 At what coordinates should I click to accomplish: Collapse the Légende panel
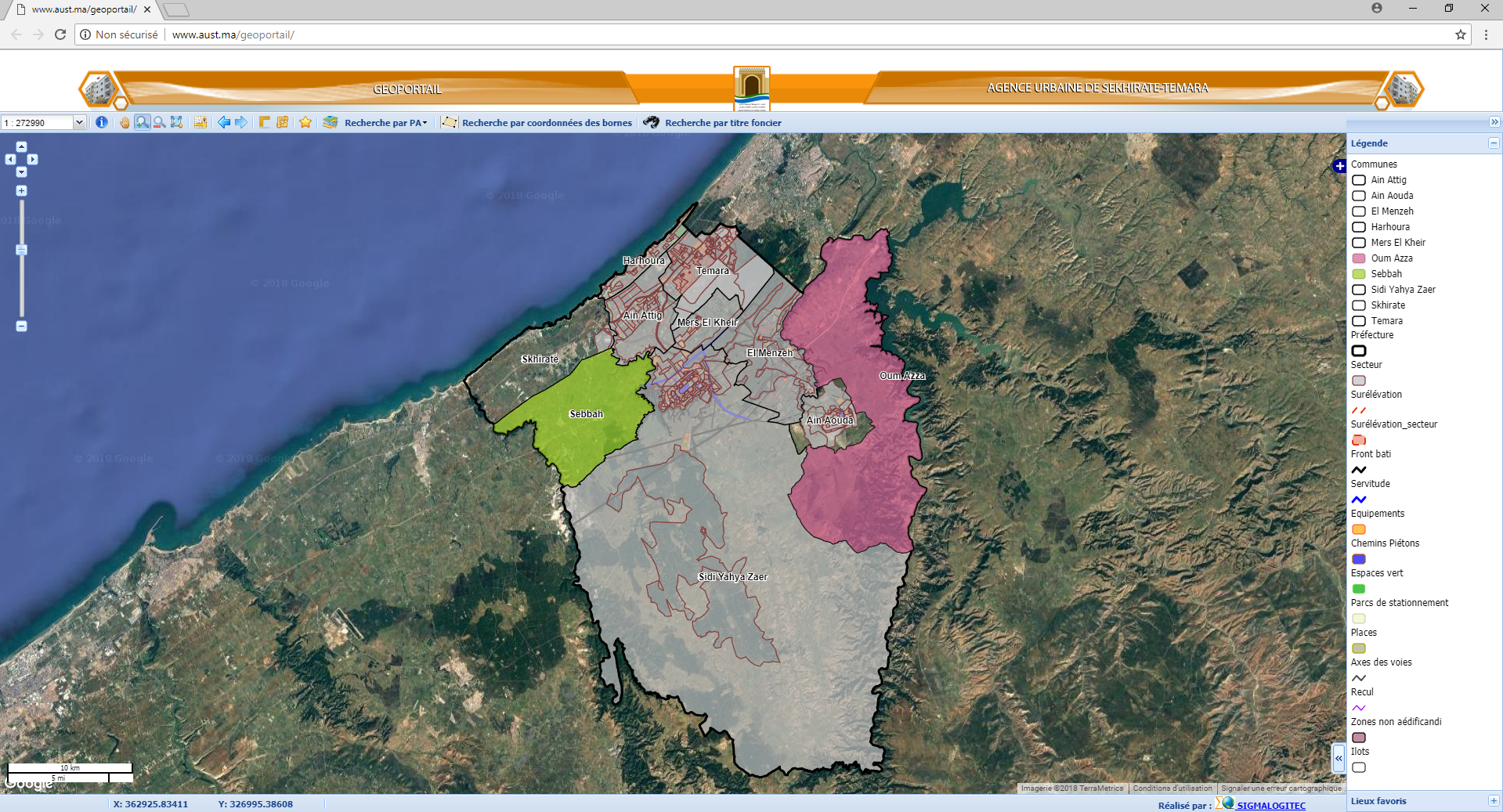(1494, 143)
